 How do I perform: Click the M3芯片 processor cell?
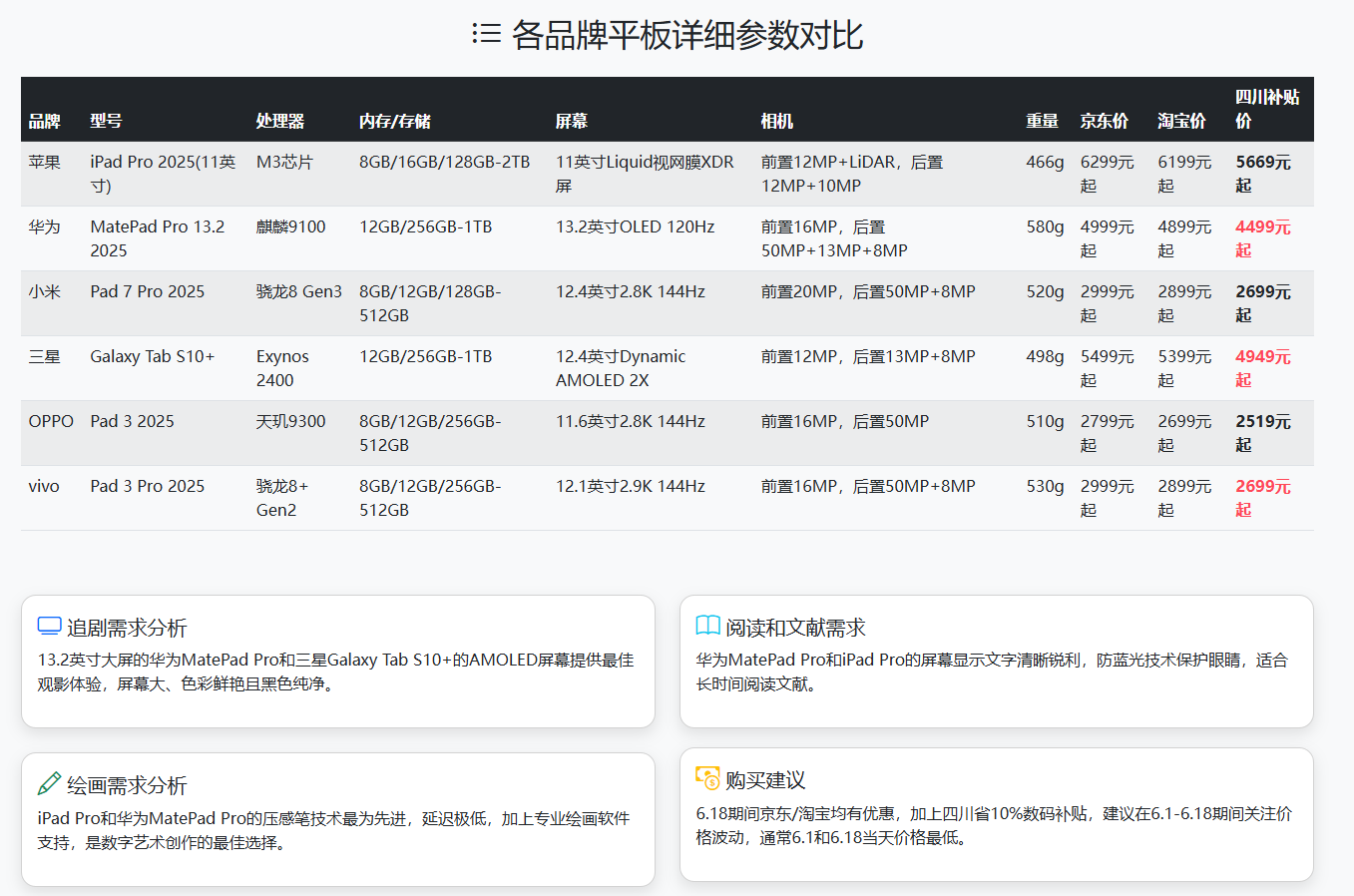[x=284, y=162]
